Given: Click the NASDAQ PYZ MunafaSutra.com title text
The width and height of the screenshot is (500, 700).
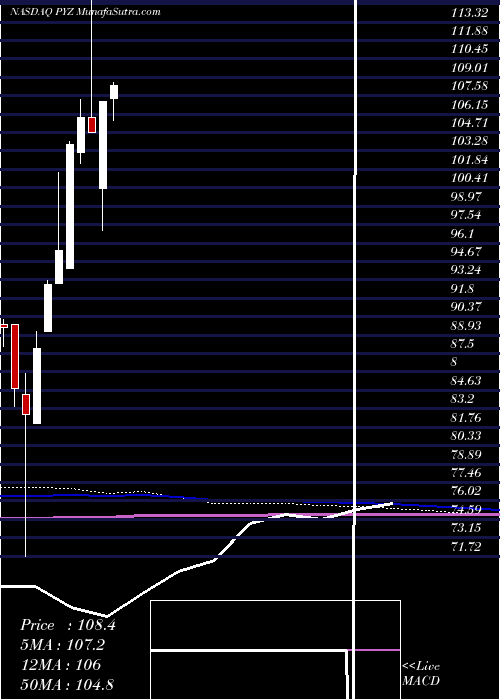Looking at the screenshot, I should click(85, 12).
